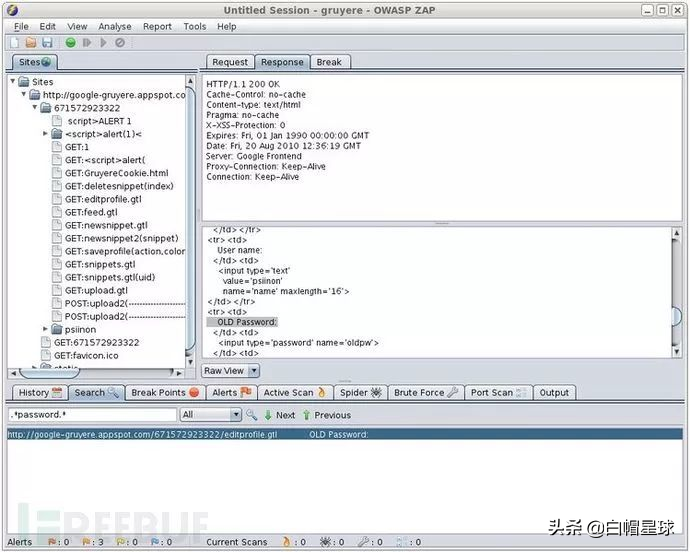690x552 pixels.
Task: Open the All search scope dropdown
Action: (211, 415)
